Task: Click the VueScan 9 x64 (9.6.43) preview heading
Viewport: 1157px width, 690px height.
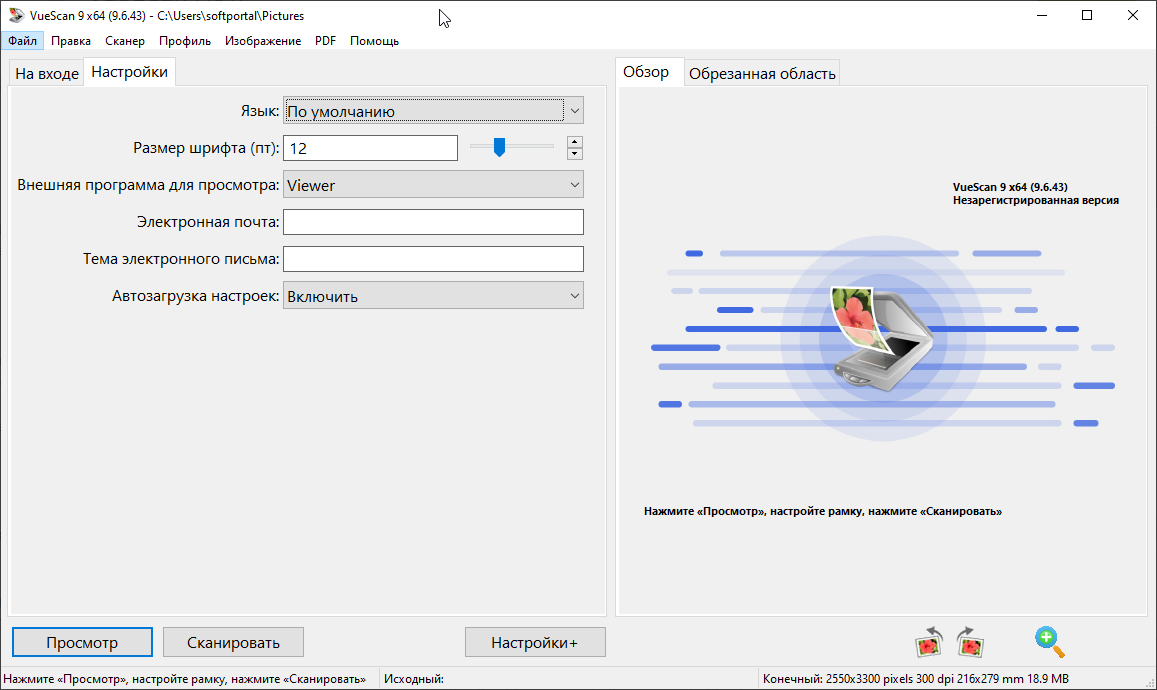Action: pos(1009,187)
